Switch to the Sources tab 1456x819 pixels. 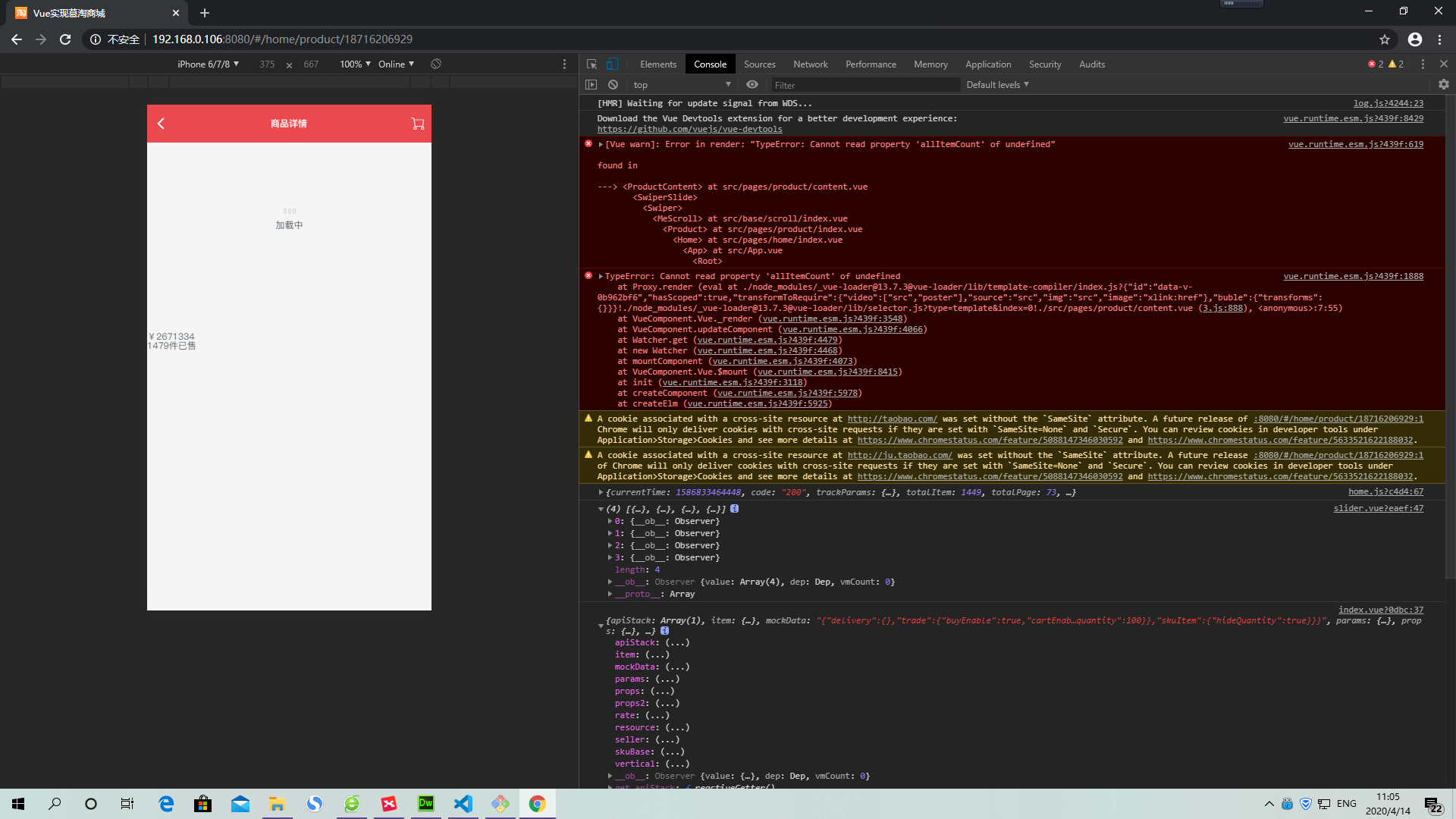coord(759,64)
